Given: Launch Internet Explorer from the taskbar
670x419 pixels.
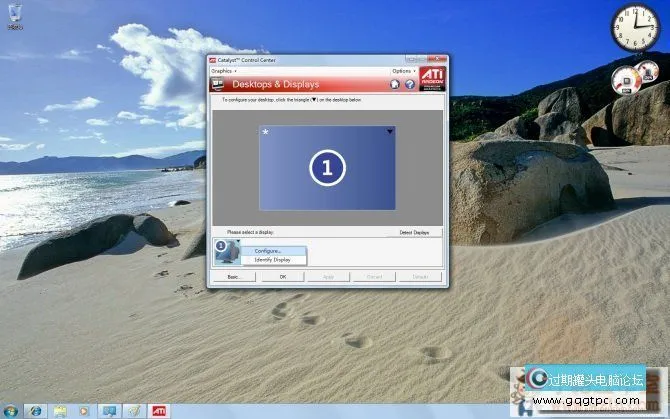Looking at the screenshot, I should tap(36, 410).
